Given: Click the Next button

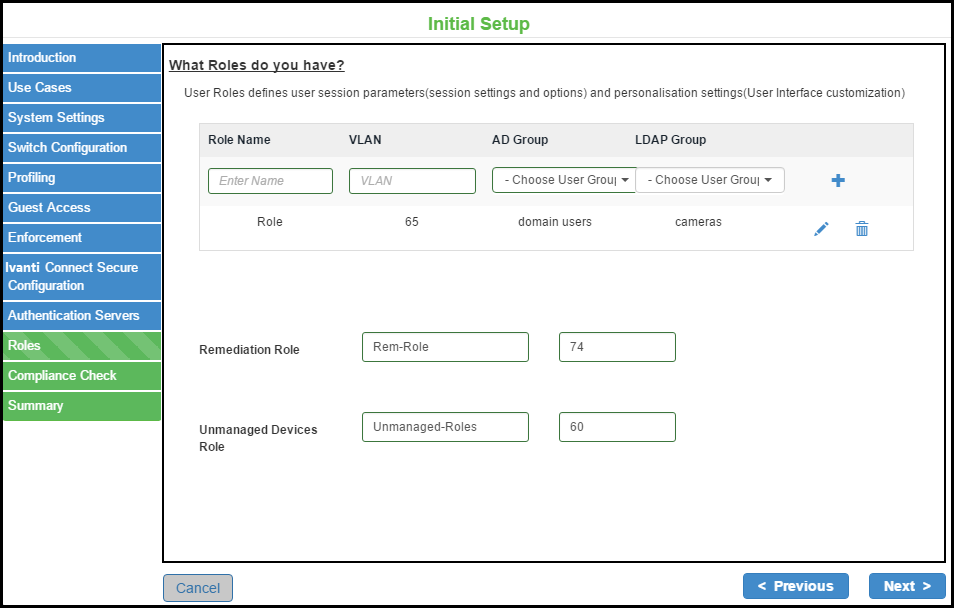Looking at the screenshot, I should tap(907, 586).
